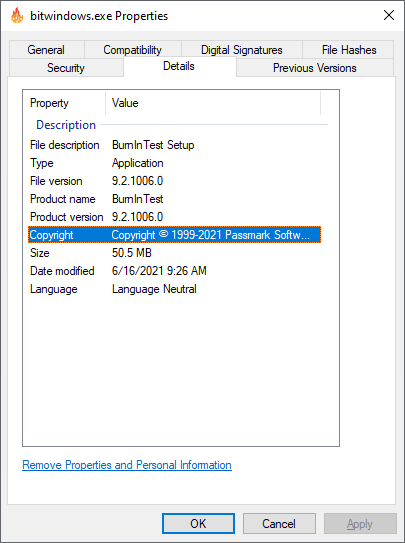Open the Previous Versions tab
Image resolution: width=405 pixels, height=543 pixels.
coord(314,68)
